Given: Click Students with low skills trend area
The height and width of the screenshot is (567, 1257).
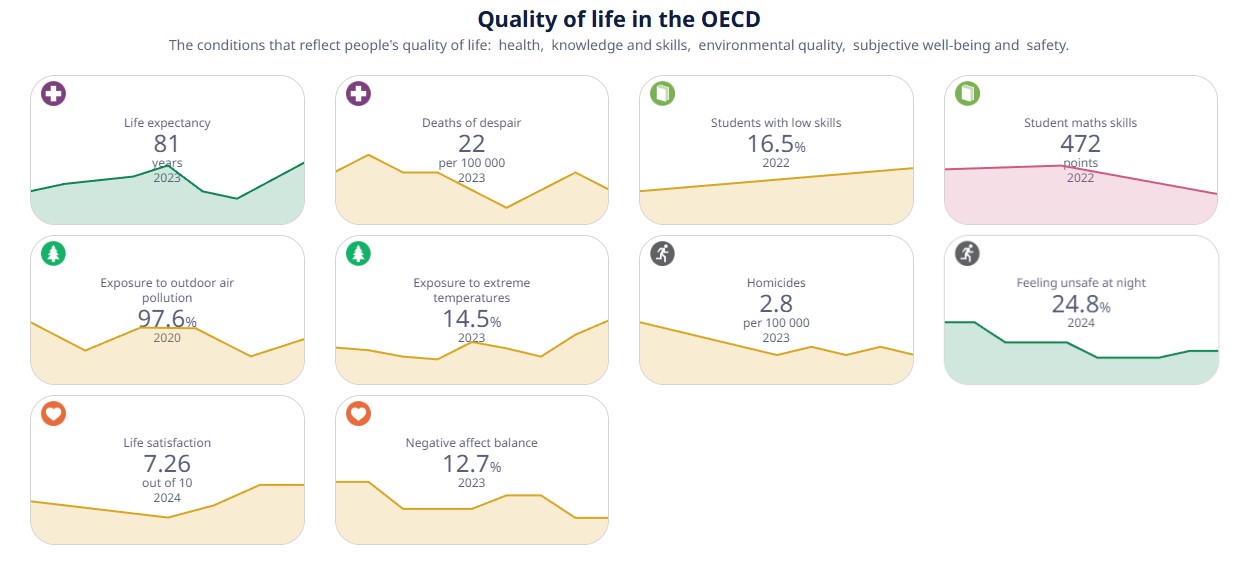Looking at the screenshot, I should click(776, 200).
